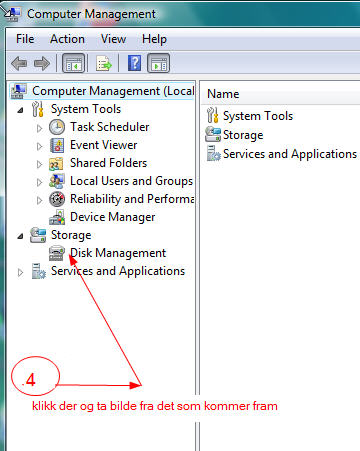Select Services and Applications in Name list

click(x=290, y=154)
